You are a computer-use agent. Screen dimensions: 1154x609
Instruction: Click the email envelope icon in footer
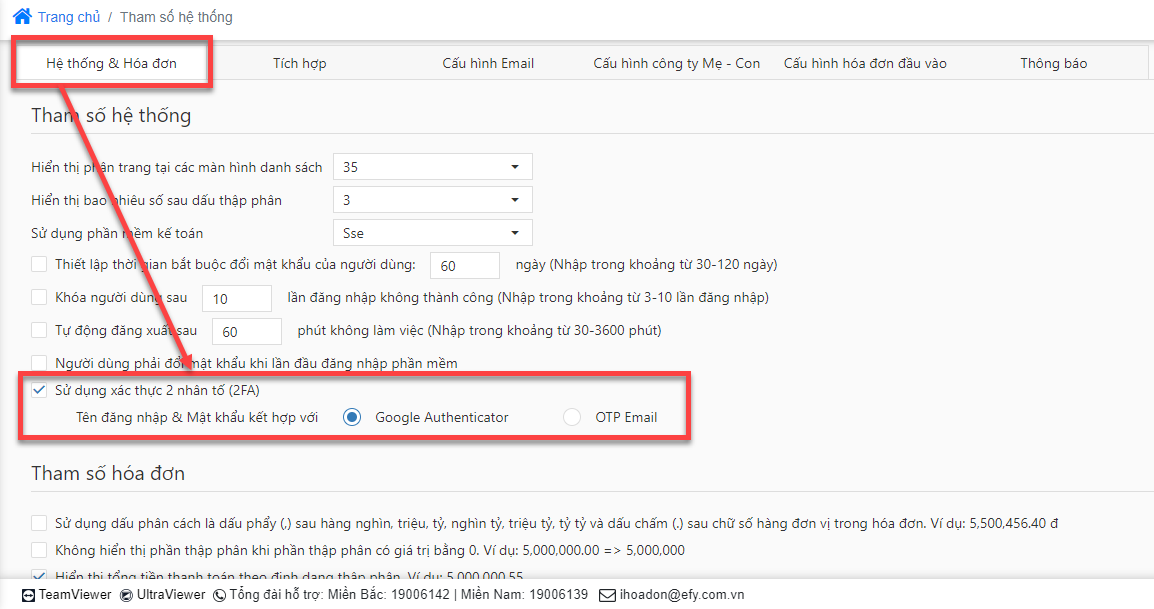[607, 595]
